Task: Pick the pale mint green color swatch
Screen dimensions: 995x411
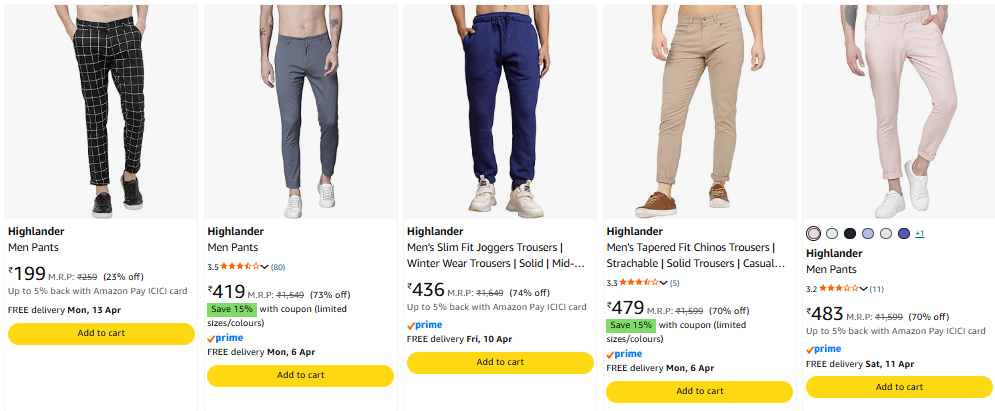Action: pos(832,234)
